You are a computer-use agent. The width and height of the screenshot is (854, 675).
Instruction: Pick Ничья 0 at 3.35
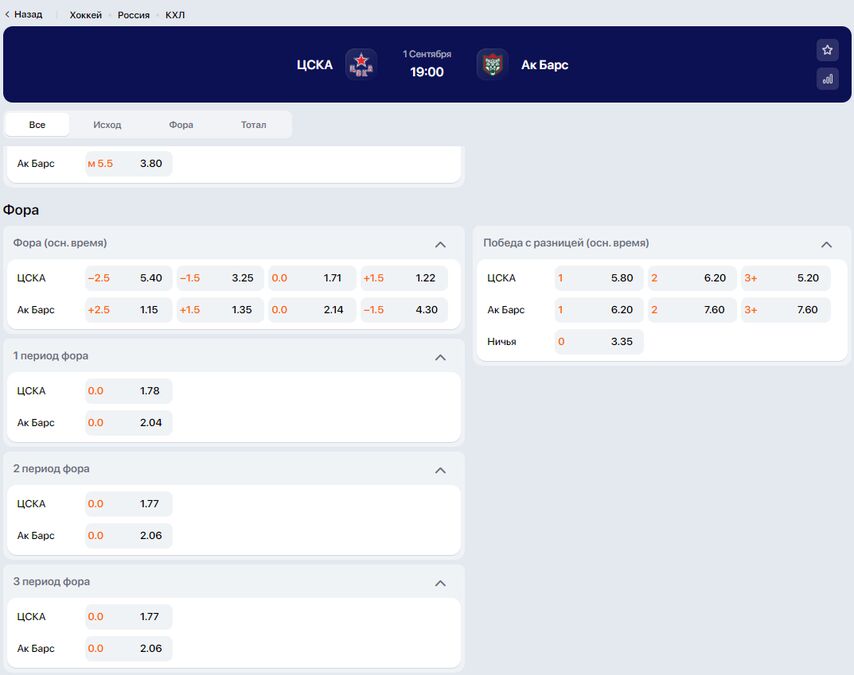[599, 342]
